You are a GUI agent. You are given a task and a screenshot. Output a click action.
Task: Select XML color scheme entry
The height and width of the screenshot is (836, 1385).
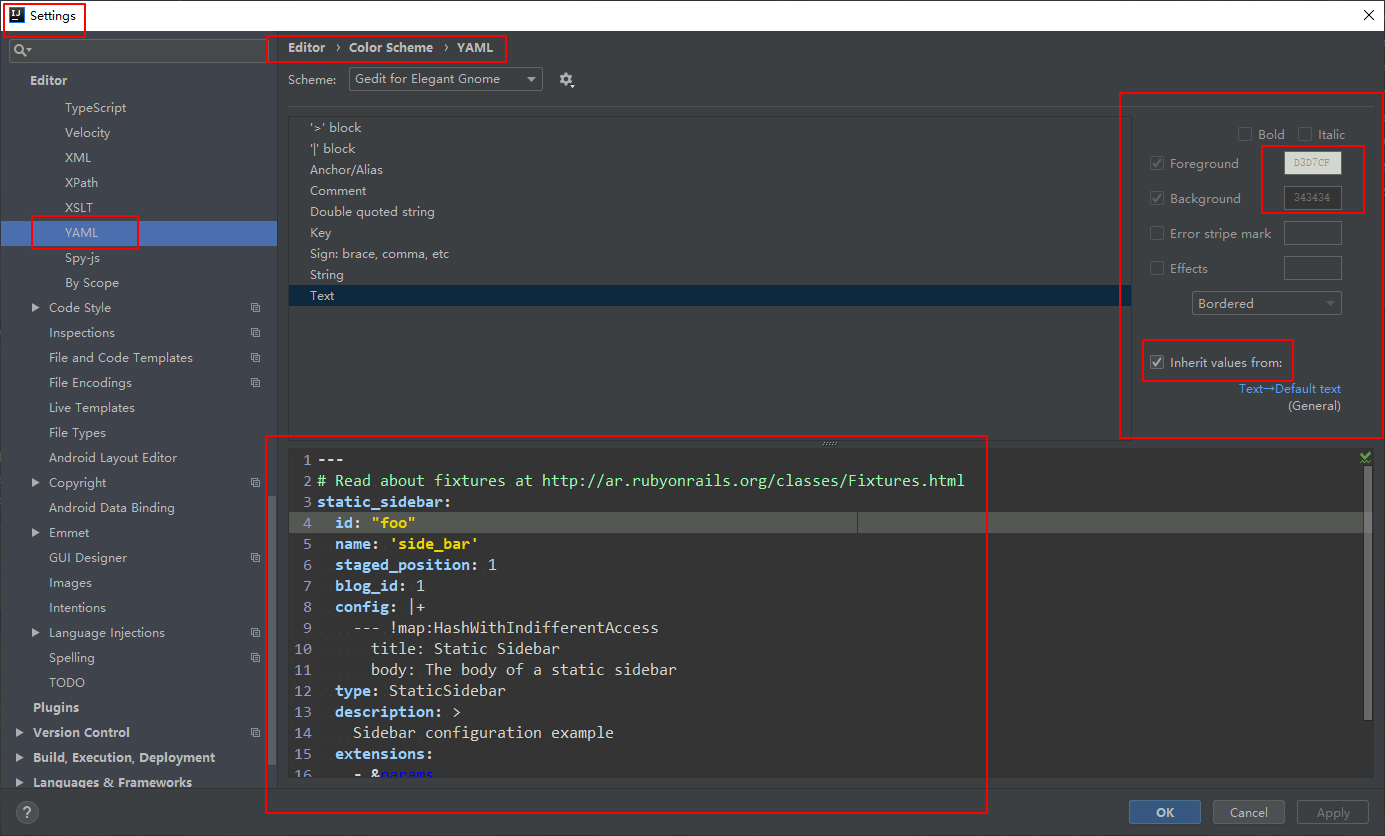78,158
